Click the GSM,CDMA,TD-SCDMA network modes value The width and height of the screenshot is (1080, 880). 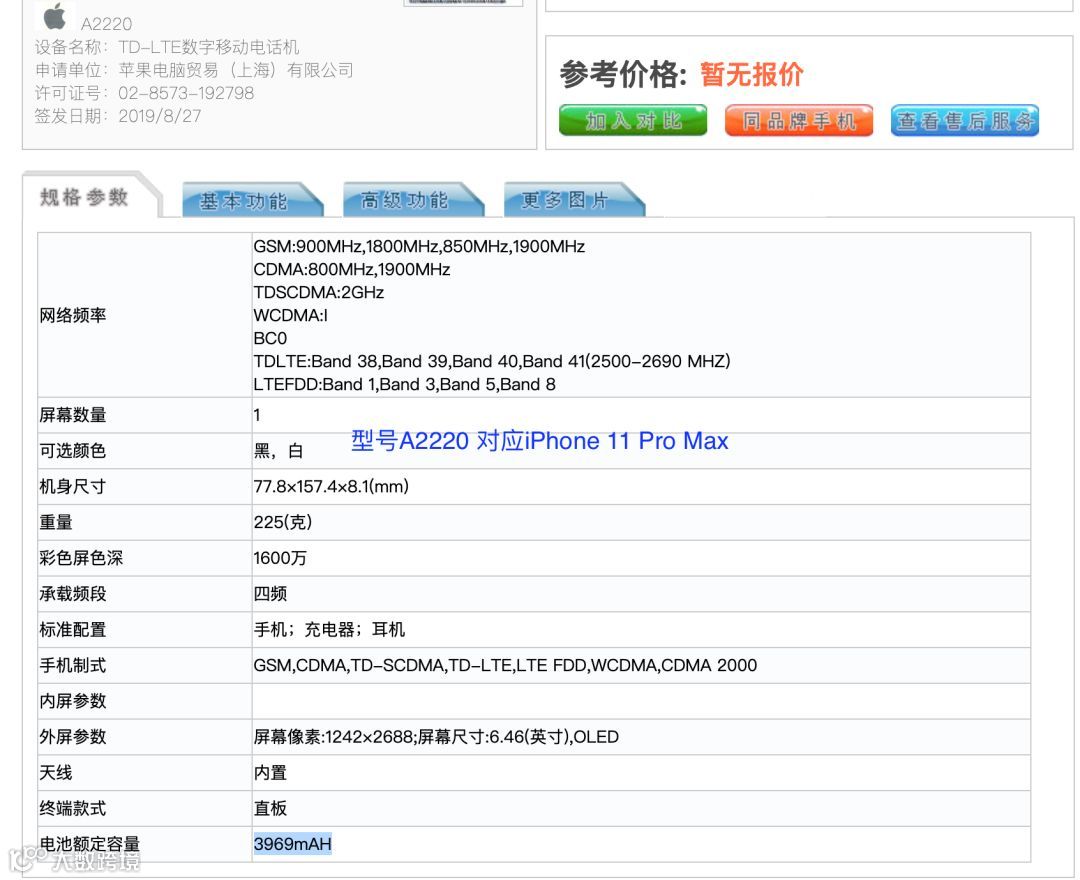pyautogui.click(x=505, y=666)
